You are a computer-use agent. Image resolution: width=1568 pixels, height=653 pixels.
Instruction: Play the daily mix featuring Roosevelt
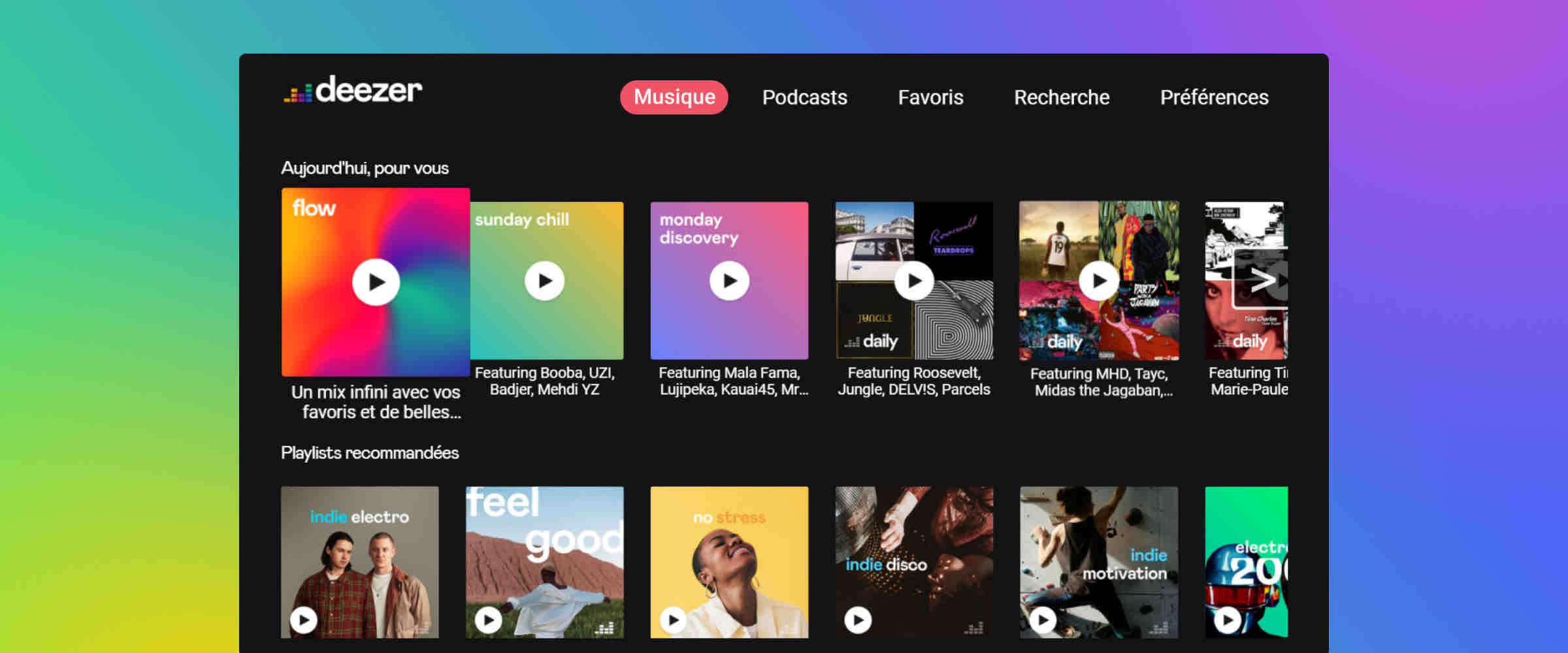click(x=914, y=281)
